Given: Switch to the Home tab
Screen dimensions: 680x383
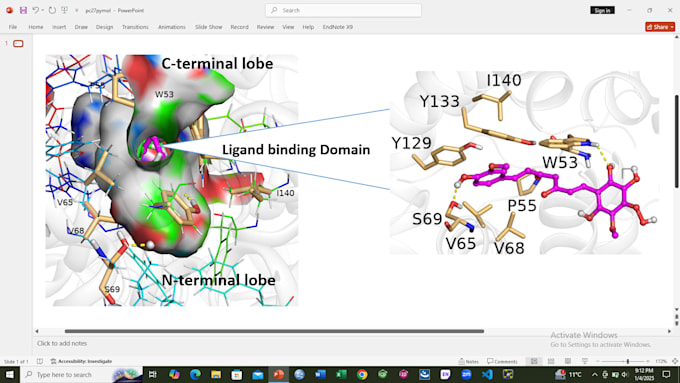Looking at the screenshot, I should point(36,27).
